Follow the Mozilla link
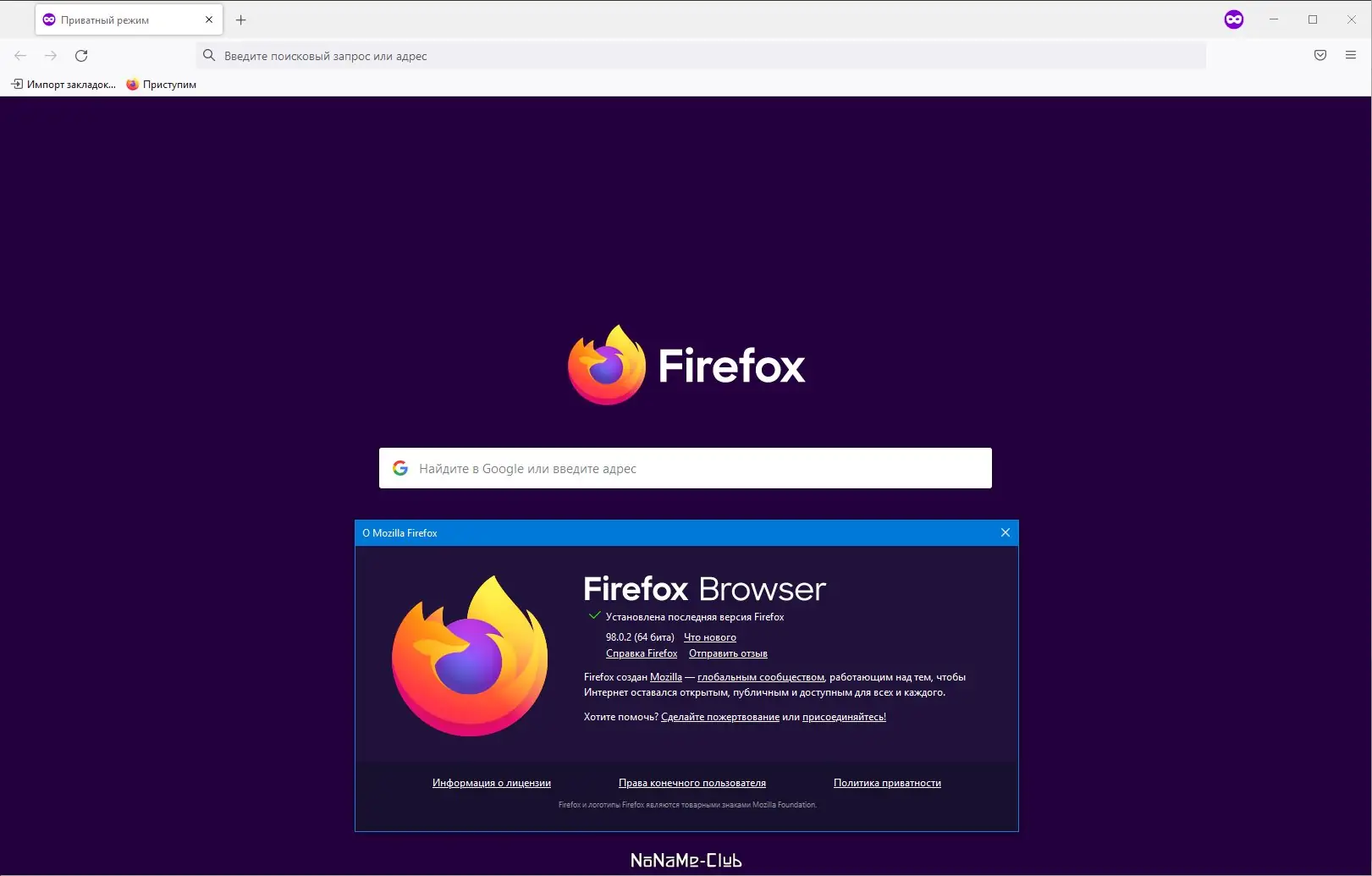This screenshot has width=1372, height=876. click(666, 677)
